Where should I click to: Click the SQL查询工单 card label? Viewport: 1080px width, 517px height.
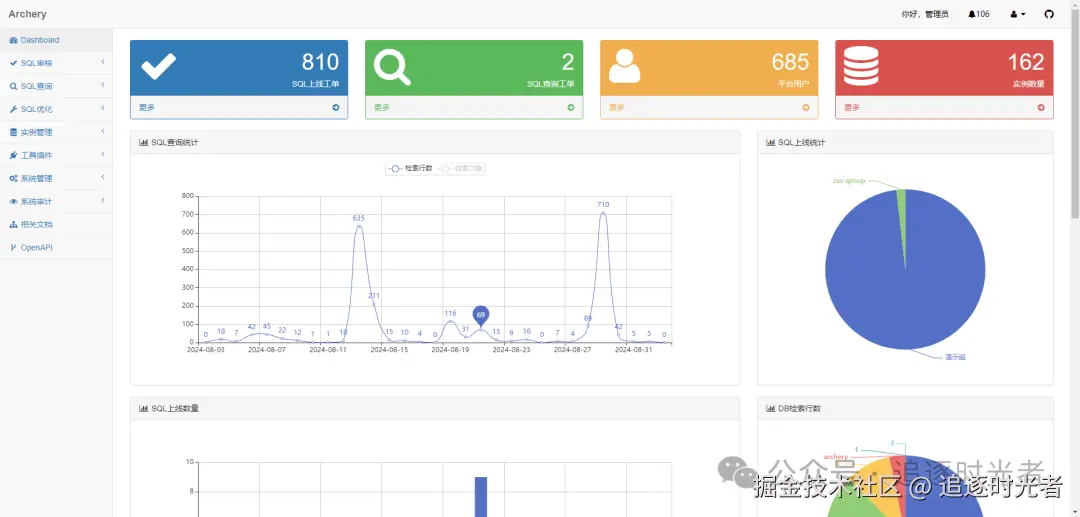pyautogui.click(x=550, y=84)
